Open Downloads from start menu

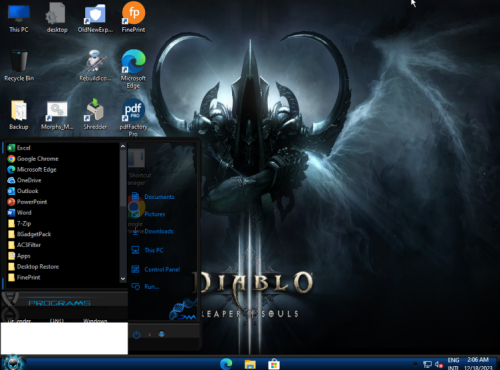153,231
